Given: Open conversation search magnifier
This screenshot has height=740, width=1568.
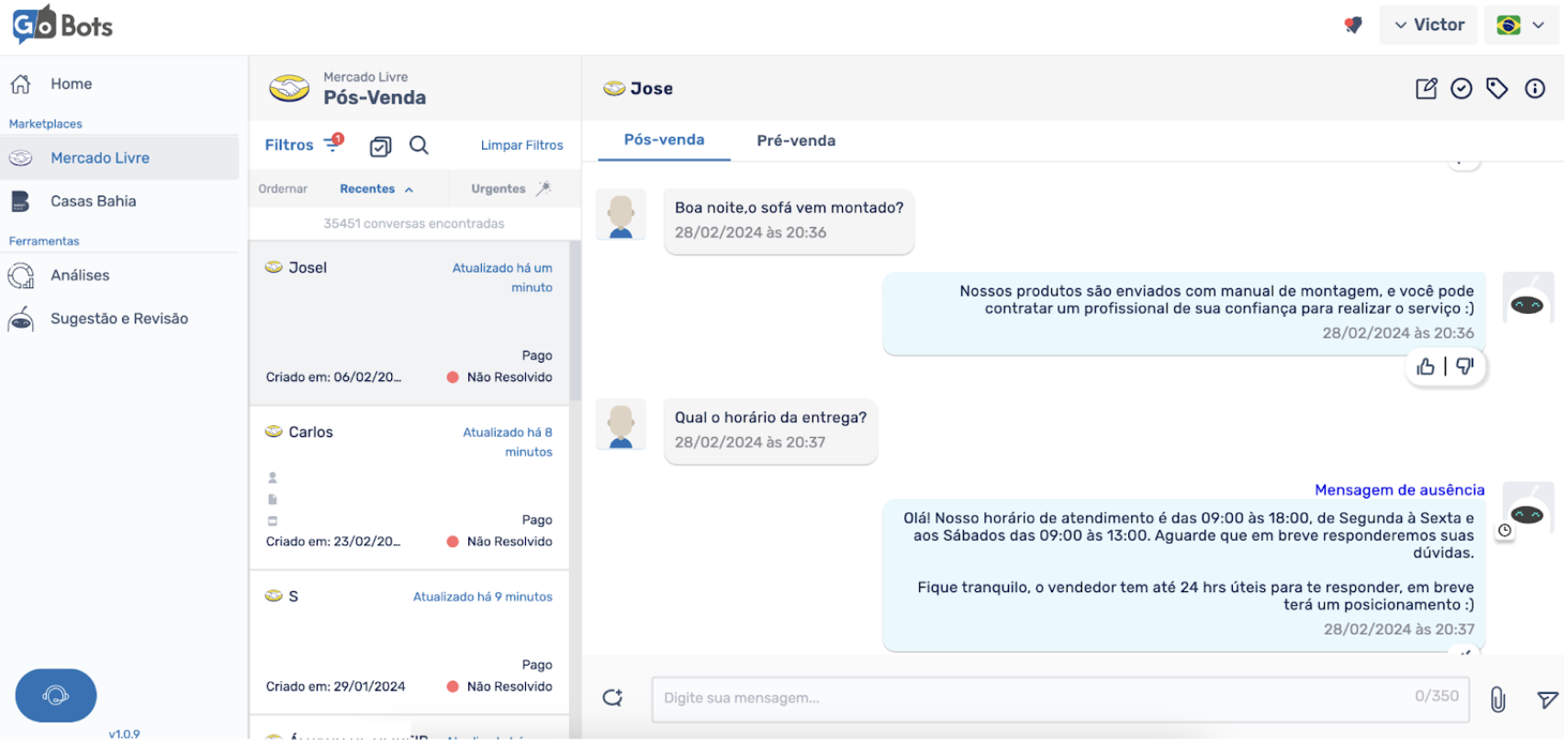Looking at the screenshot, I should (419, 145).
